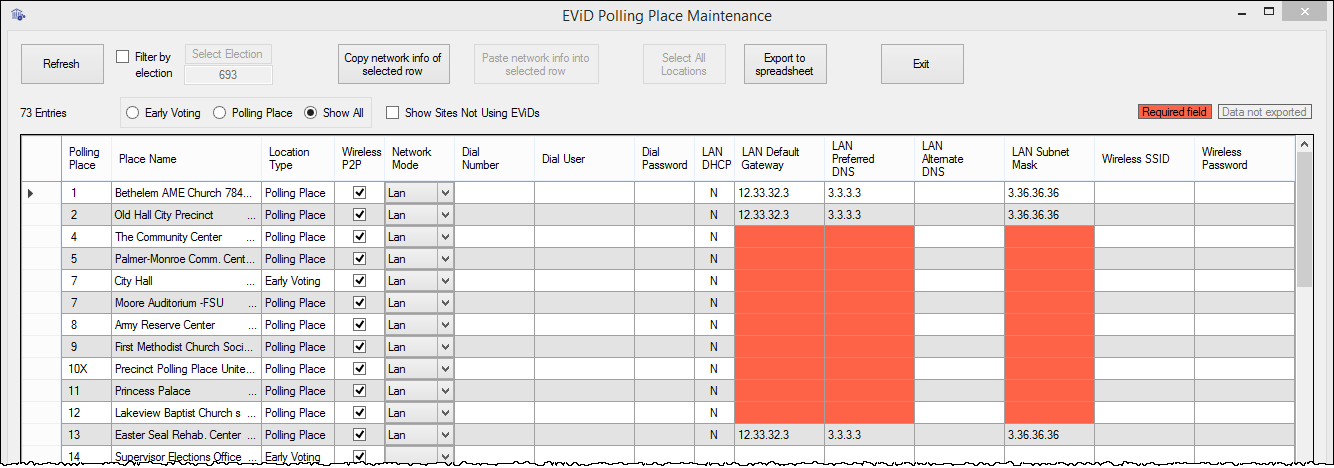Image resolution: width=1334 pixels, height=468 pixels.
Task: Toggle Wireless P2P for Army Reserve Center
Action: (x=359, y=325)
